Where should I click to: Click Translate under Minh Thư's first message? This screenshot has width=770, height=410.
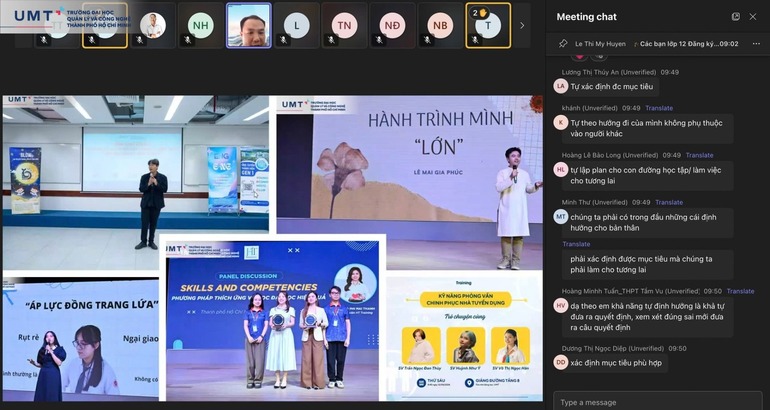pos(576,244)
